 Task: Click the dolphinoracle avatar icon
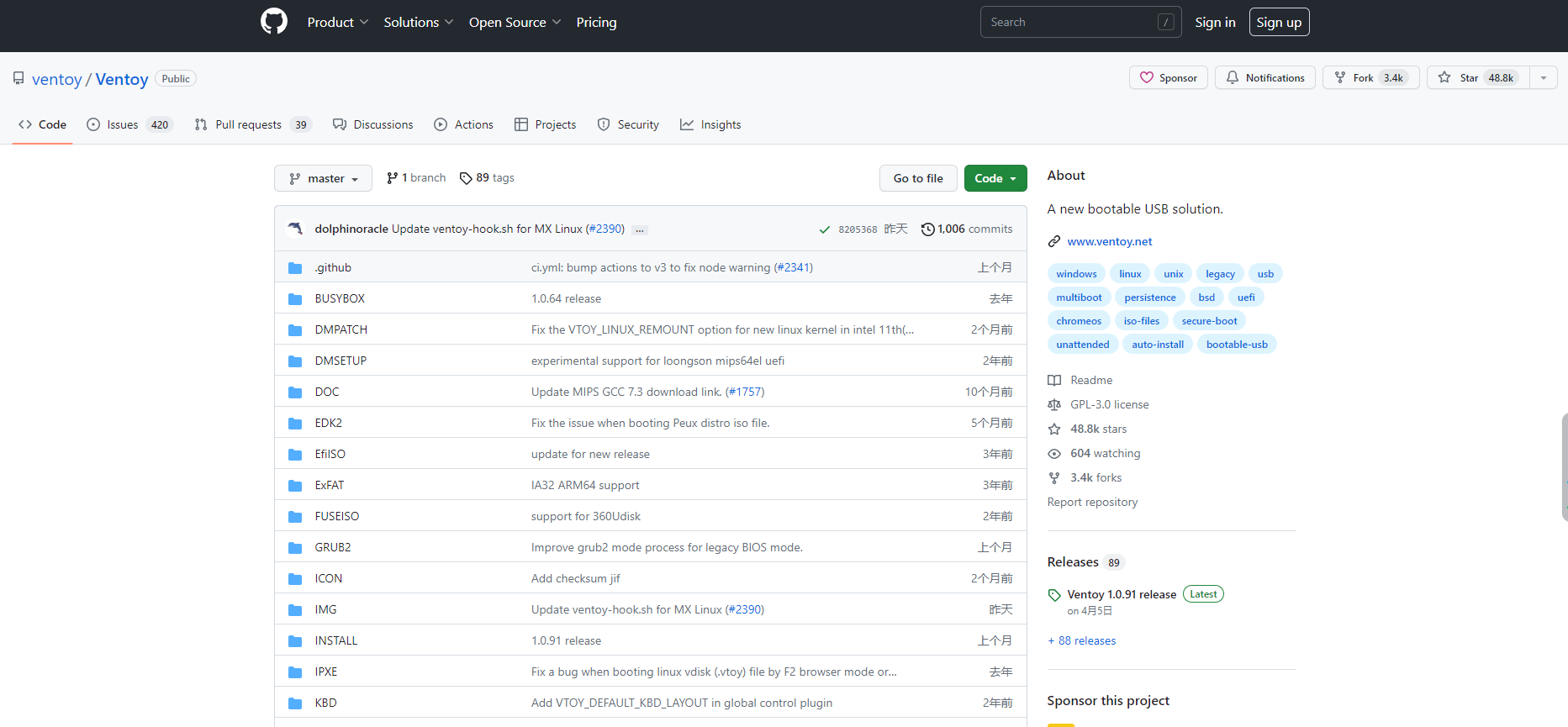tap(295, 229)
